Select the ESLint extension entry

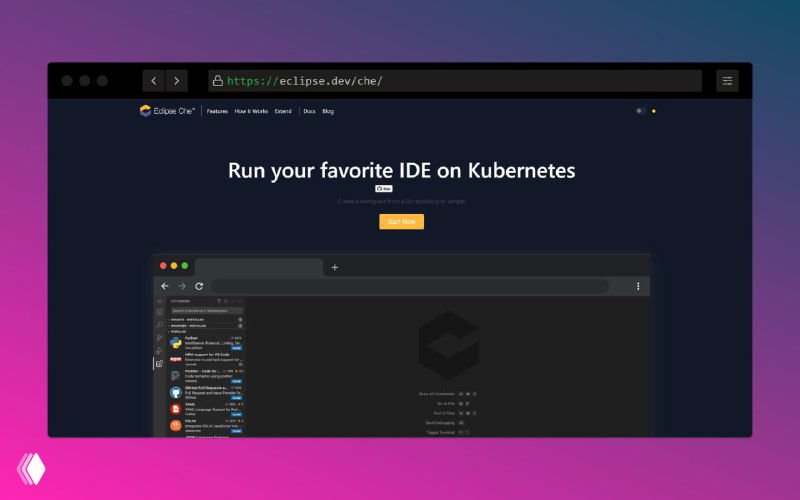coord(206,426)
